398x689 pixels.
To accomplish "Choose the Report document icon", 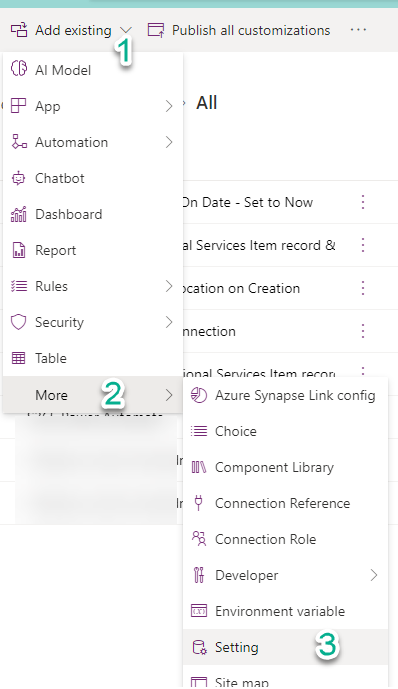I will pyautogui.click(x=18, y=250).
